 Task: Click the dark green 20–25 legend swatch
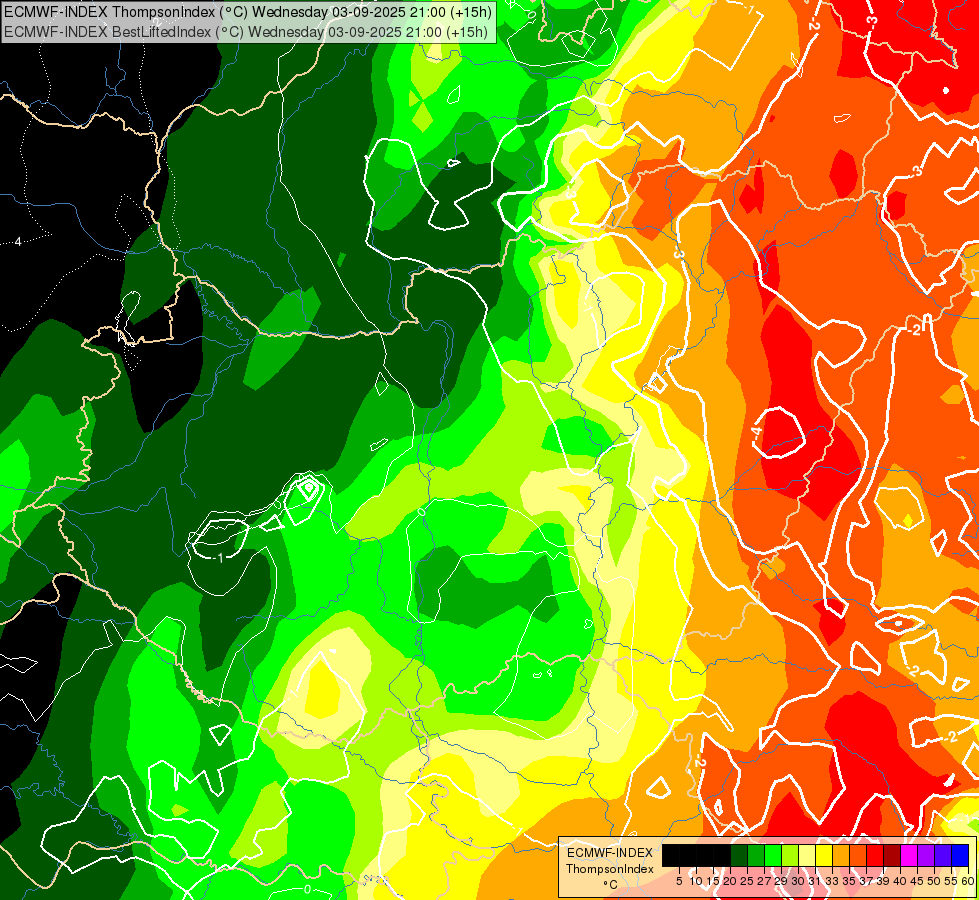pos(739,856)
